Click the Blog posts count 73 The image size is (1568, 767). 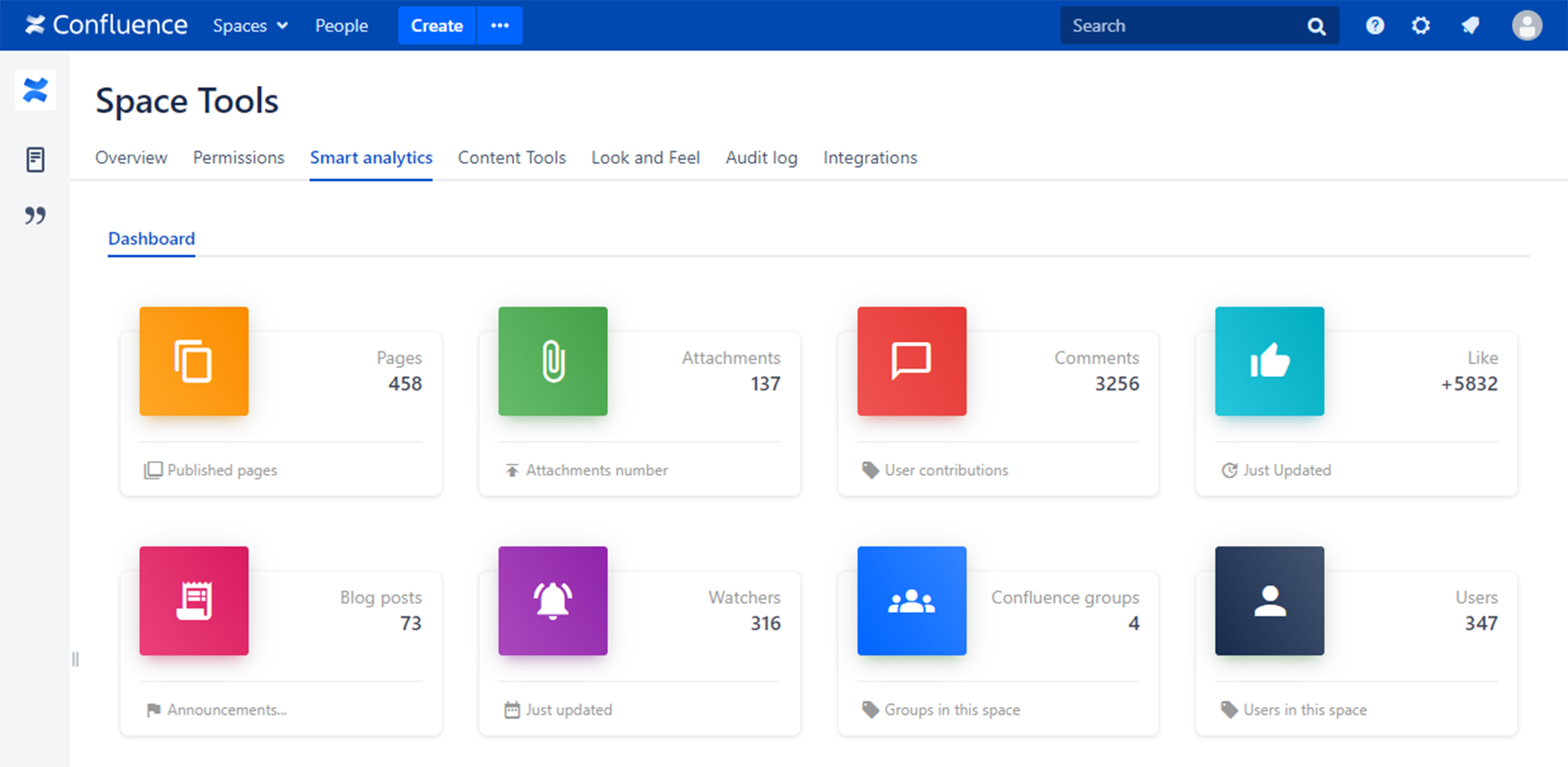click(x=411, y=623)
